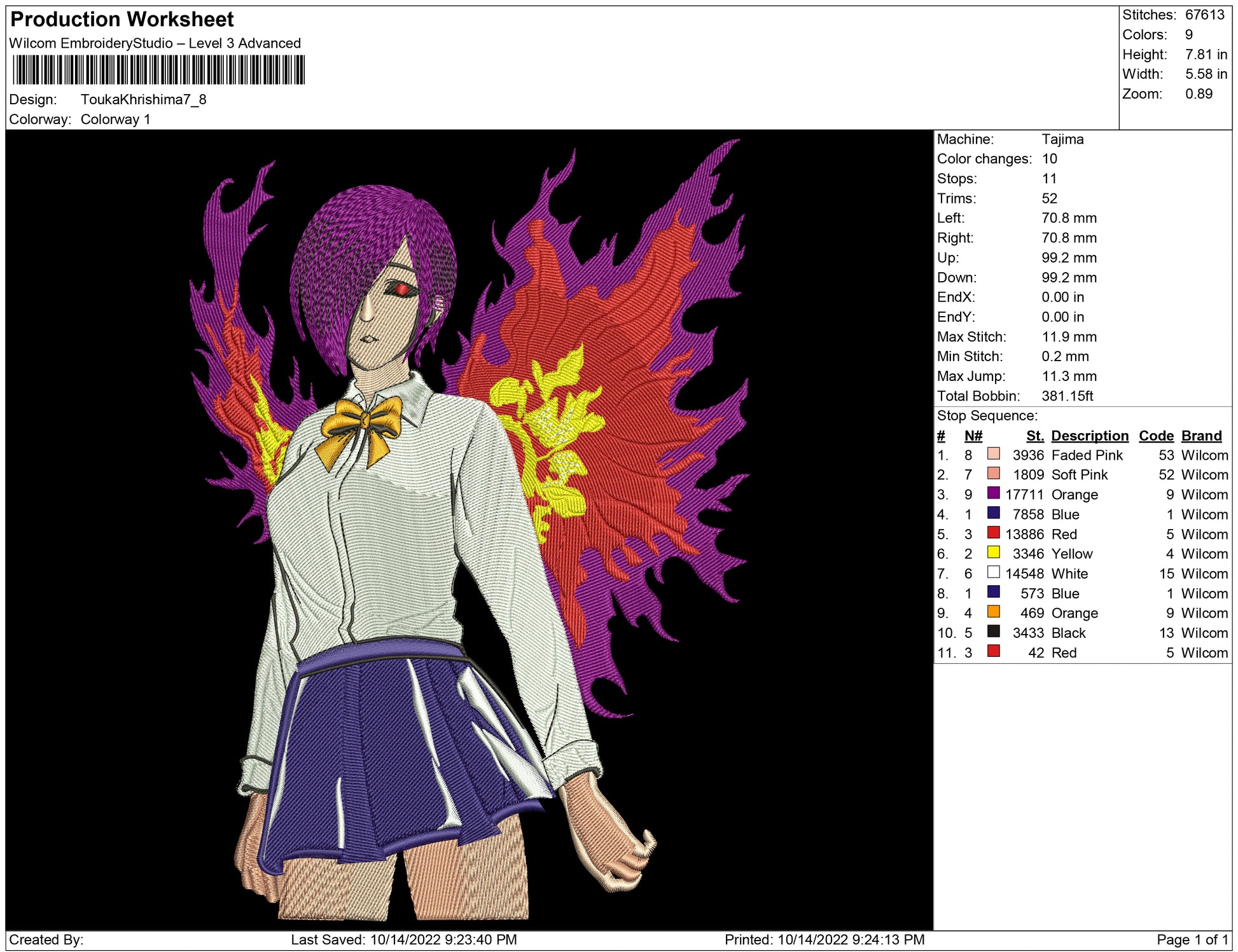Click the red swatch in stop 11
This screenshot has width=1238, height=952.
pyautogui.click(x=993, y=651)
